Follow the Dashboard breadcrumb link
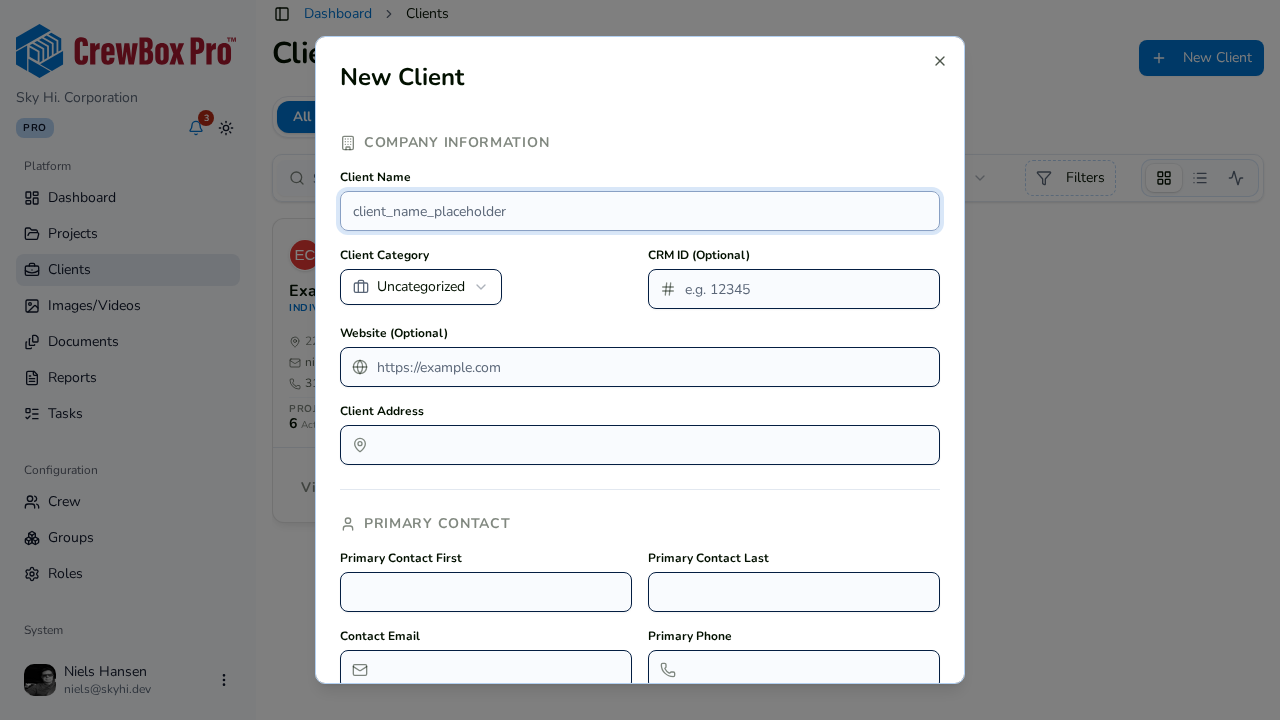 coord(338,14)
